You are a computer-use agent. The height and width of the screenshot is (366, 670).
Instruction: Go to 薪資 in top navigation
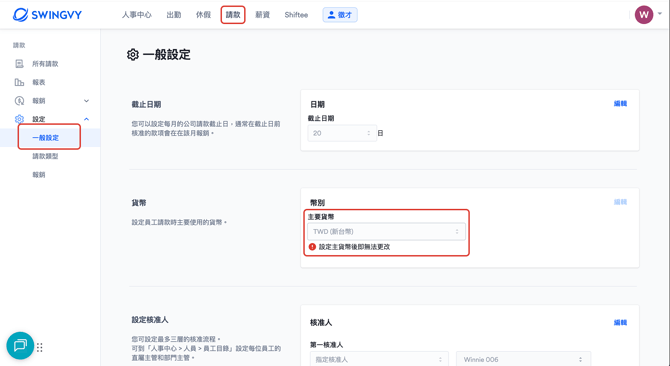[262, 15]
